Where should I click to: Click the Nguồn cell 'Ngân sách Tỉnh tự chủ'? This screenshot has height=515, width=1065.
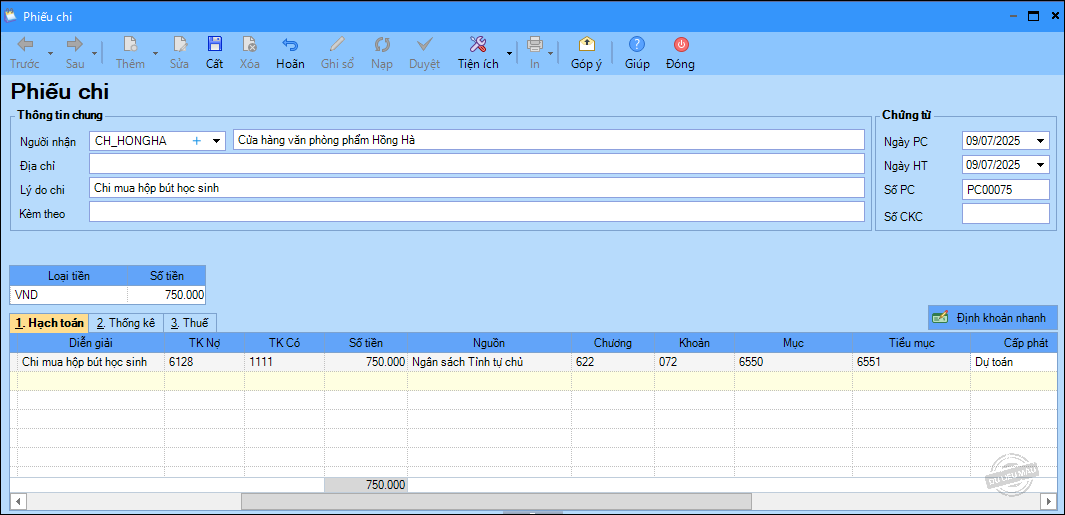[489, 362]
